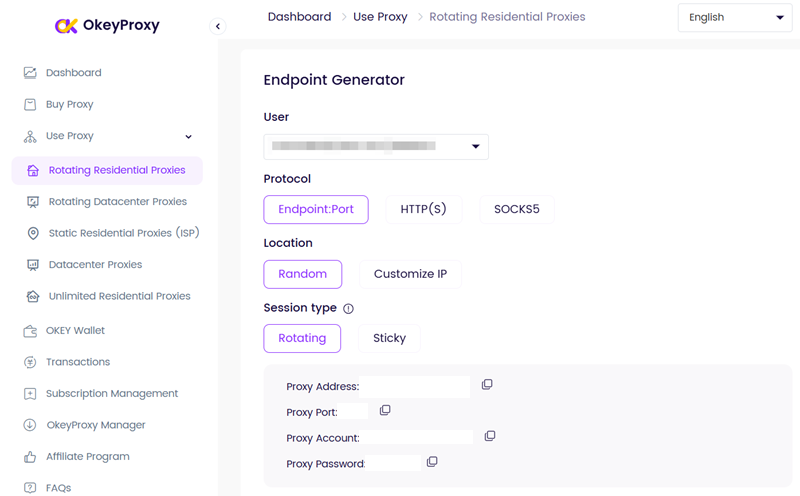The image size is (800, 496).
Task: Click the Buy Proxy icon in sidebar
Action: pyautogui.click(x=30, y=104)
